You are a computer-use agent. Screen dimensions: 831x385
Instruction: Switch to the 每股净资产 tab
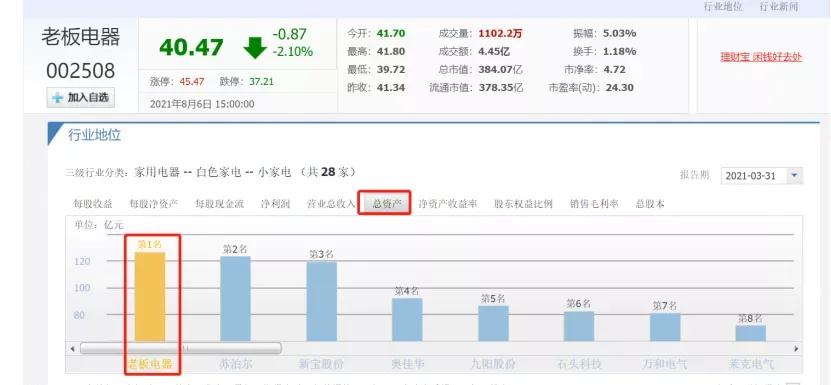point(154,204)
